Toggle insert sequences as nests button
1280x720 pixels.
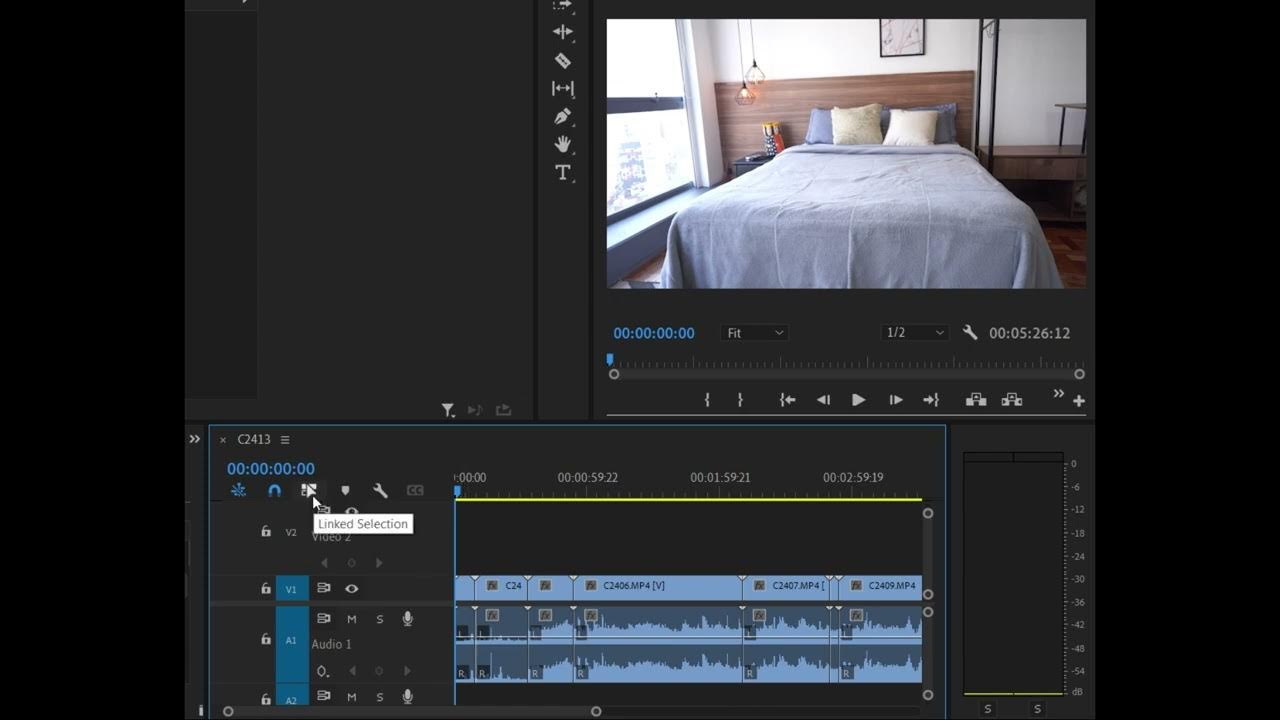tap(238, 490)
